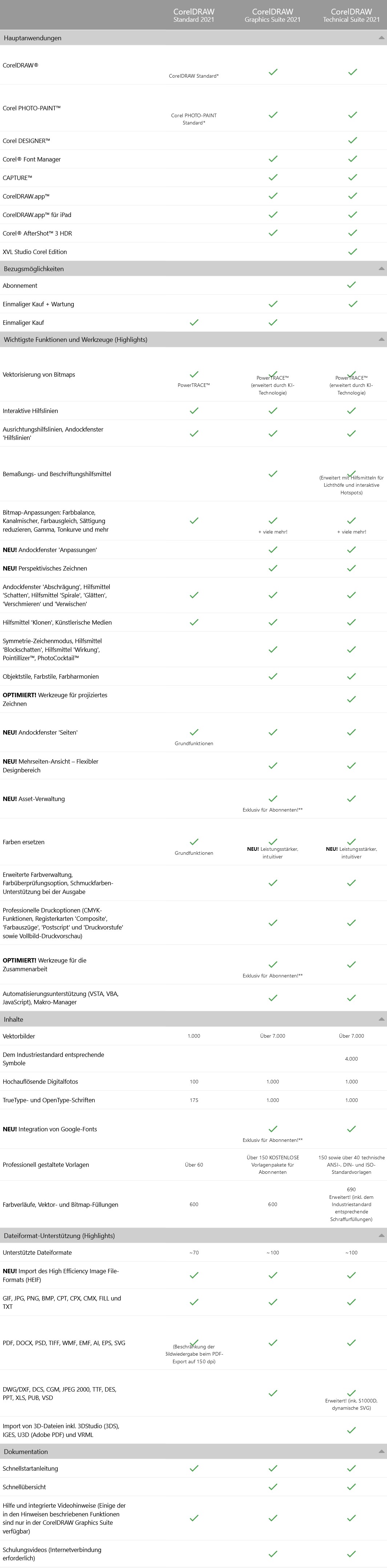Click the Technical Suite checkmark for Schnellübersicht

pos(352,1486)
